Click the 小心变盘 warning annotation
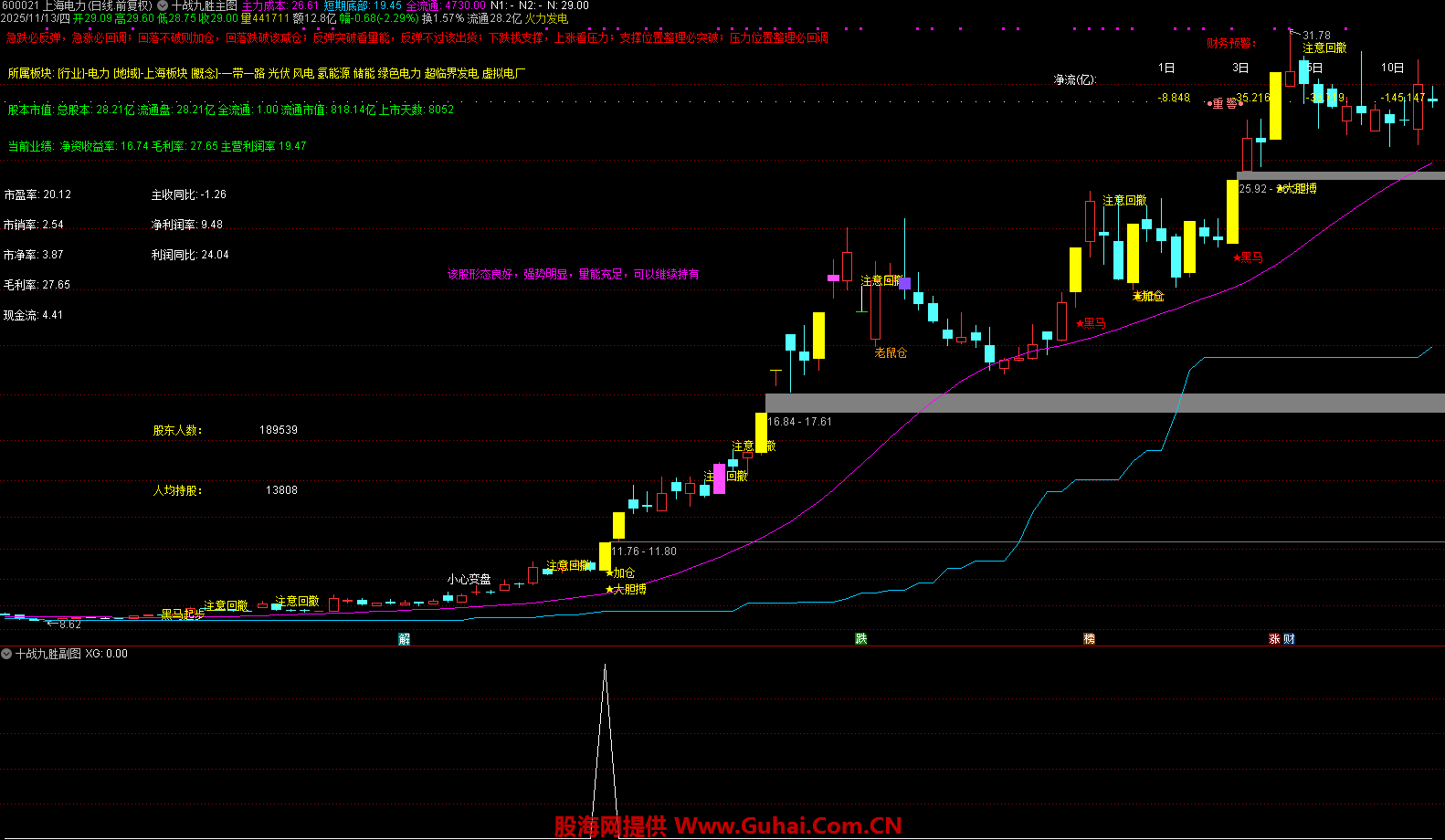This screenshot has width=1445, height=840. click(x=469, y=580)
